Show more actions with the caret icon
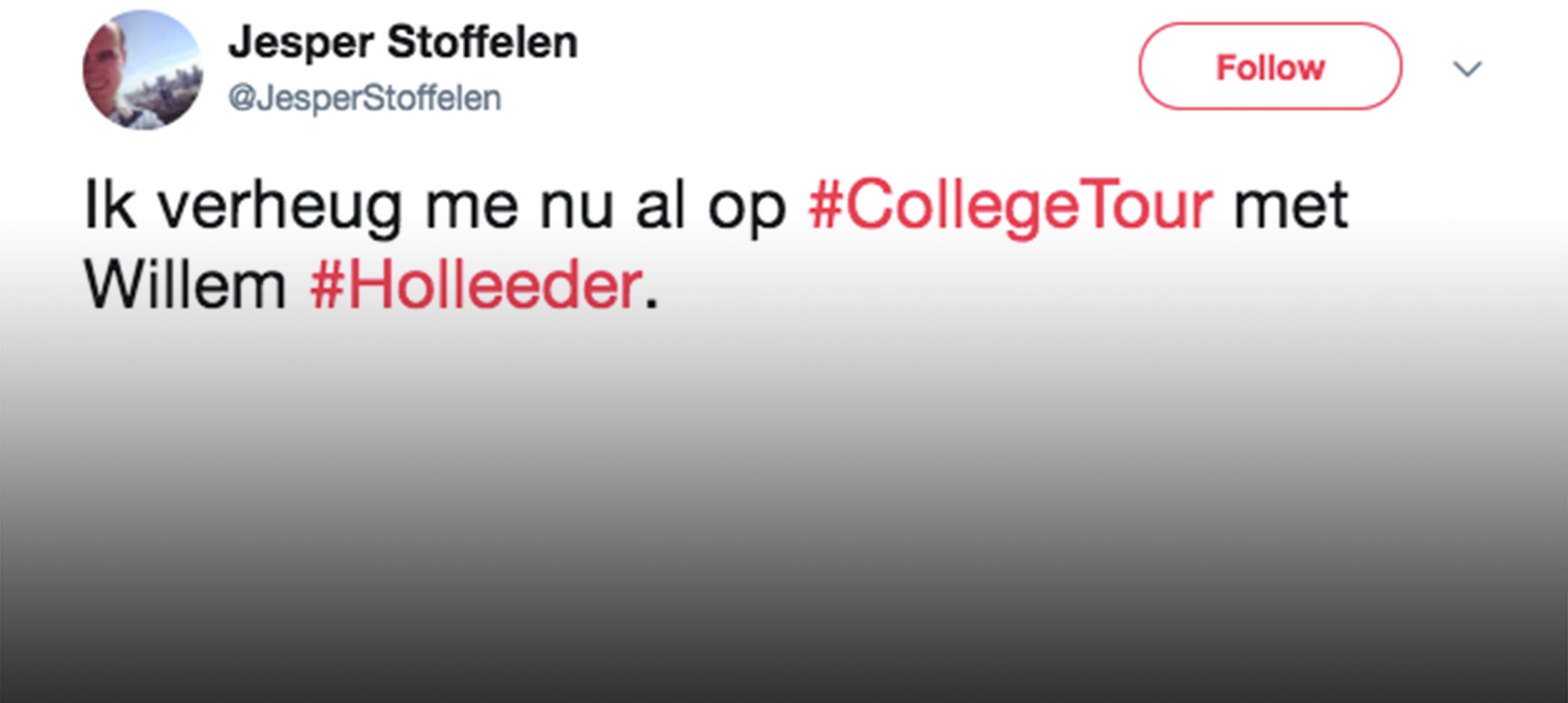1568x703 pixels. pyautogui.click(x=1466, y=69)
